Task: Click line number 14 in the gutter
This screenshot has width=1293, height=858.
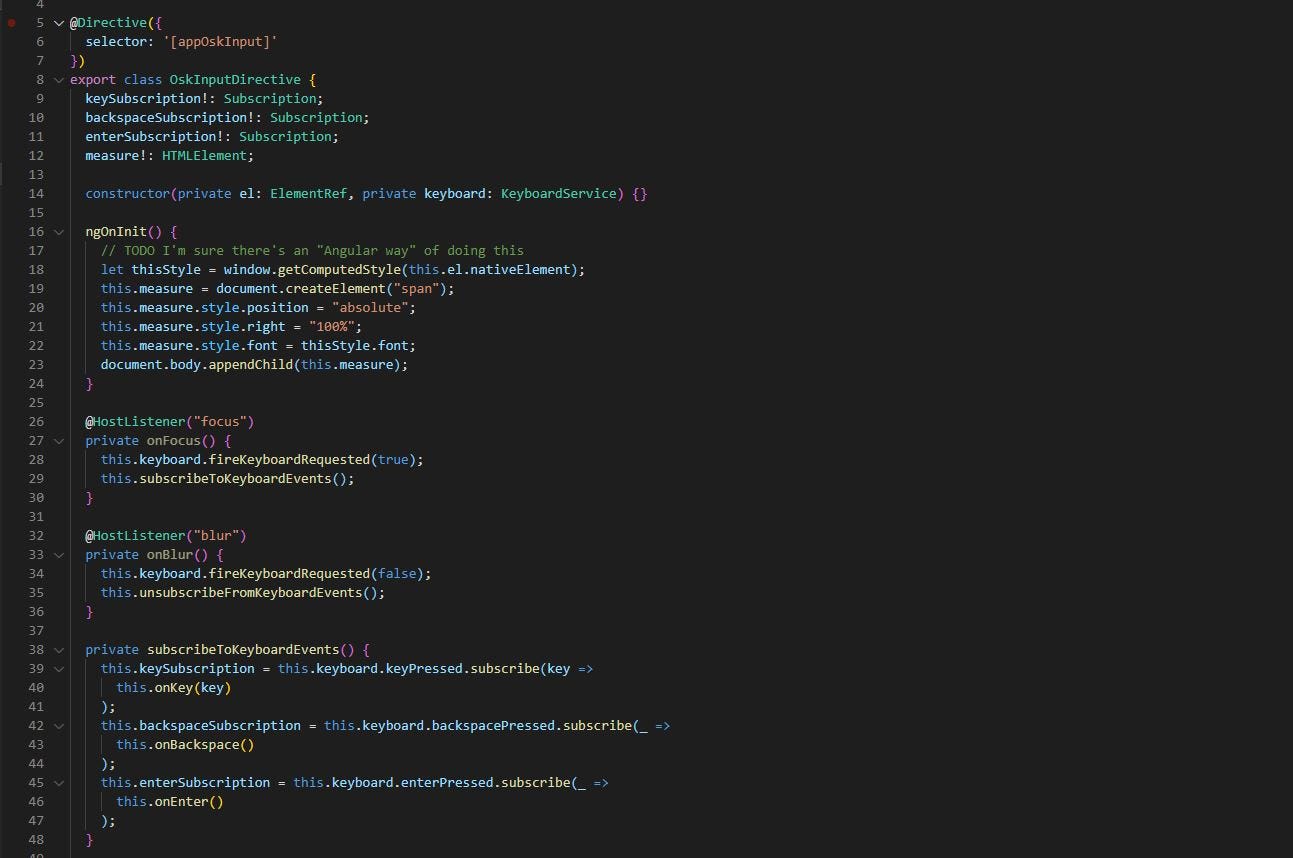Action: tap(36, 193)
